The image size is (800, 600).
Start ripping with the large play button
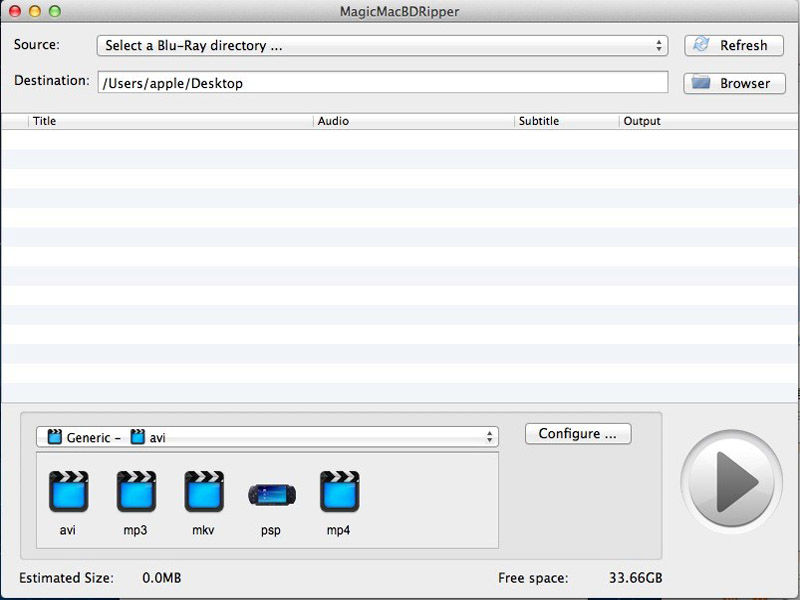[x=731, y=482]
